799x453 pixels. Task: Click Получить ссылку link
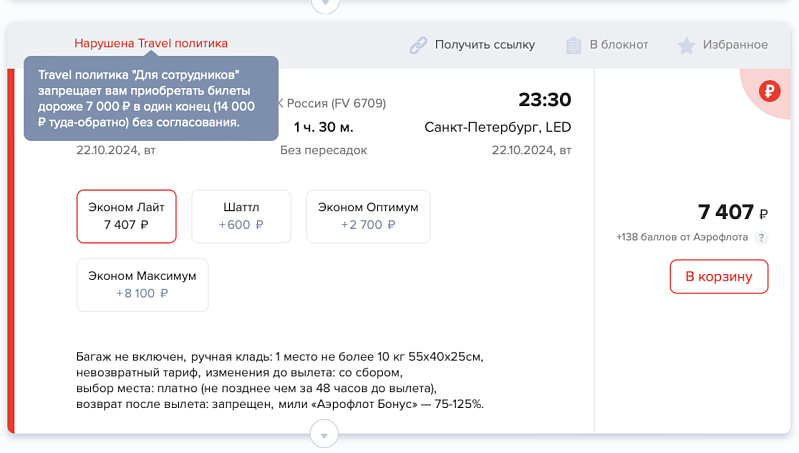click(x=485, y=45)
